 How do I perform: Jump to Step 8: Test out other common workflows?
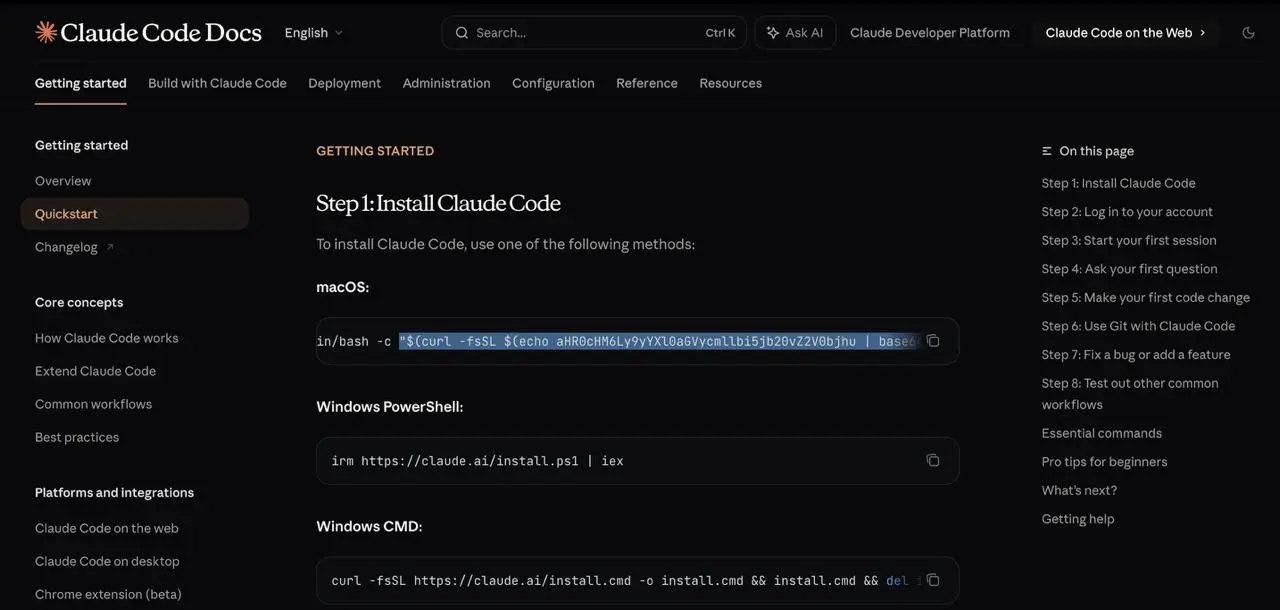(1130, 394)
